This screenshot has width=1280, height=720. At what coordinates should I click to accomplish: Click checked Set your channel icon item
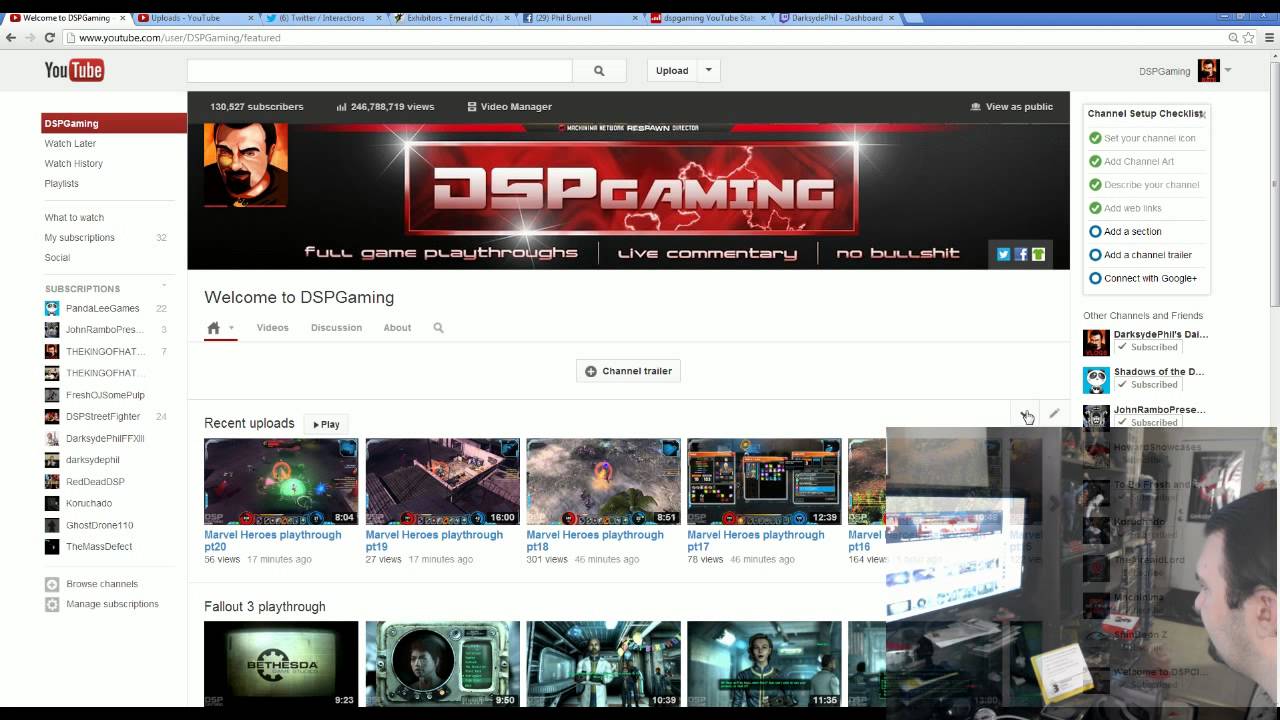pyautogui.click(x=1142, y=138)
